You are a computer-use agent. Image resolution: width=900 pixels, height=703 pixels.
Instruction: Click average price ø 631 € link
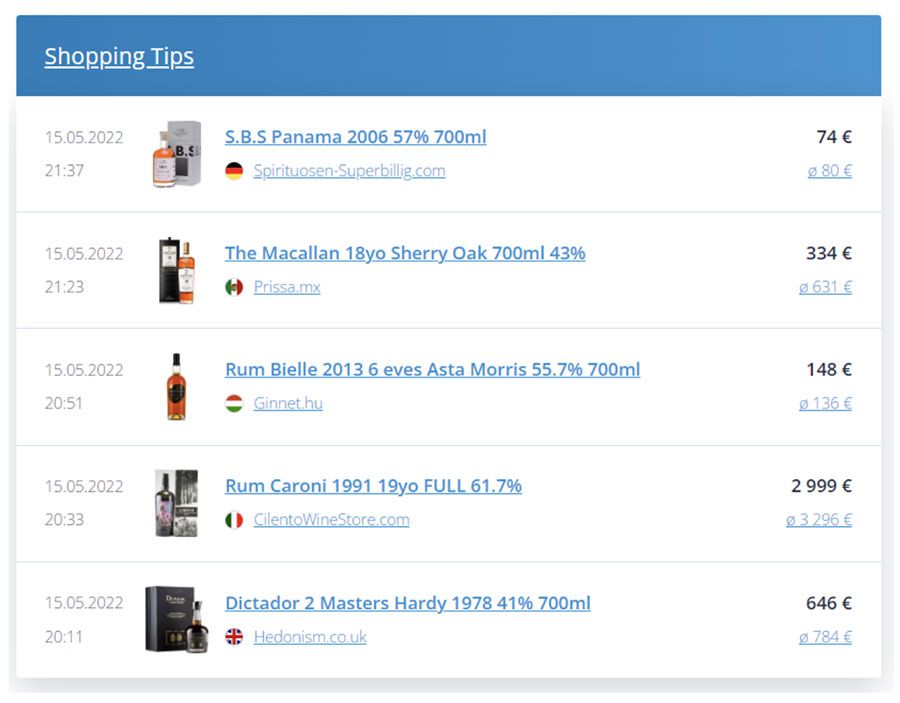tap(825, 287)
